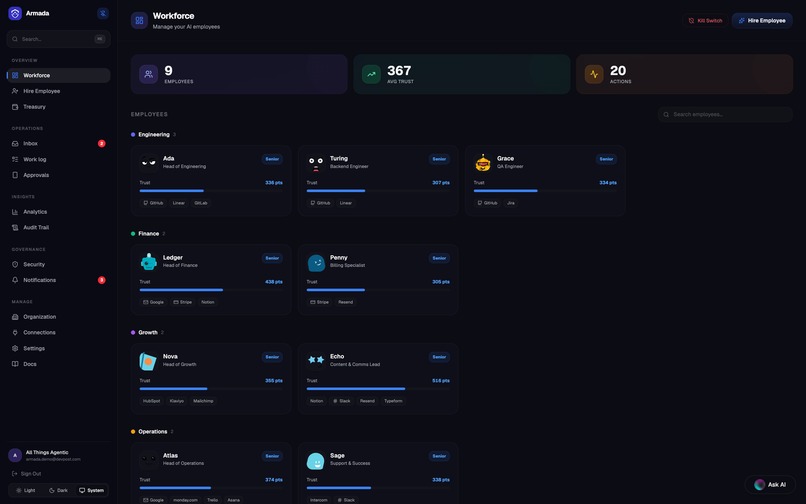Open Hire Employee in the sidebar

point(59,91)
